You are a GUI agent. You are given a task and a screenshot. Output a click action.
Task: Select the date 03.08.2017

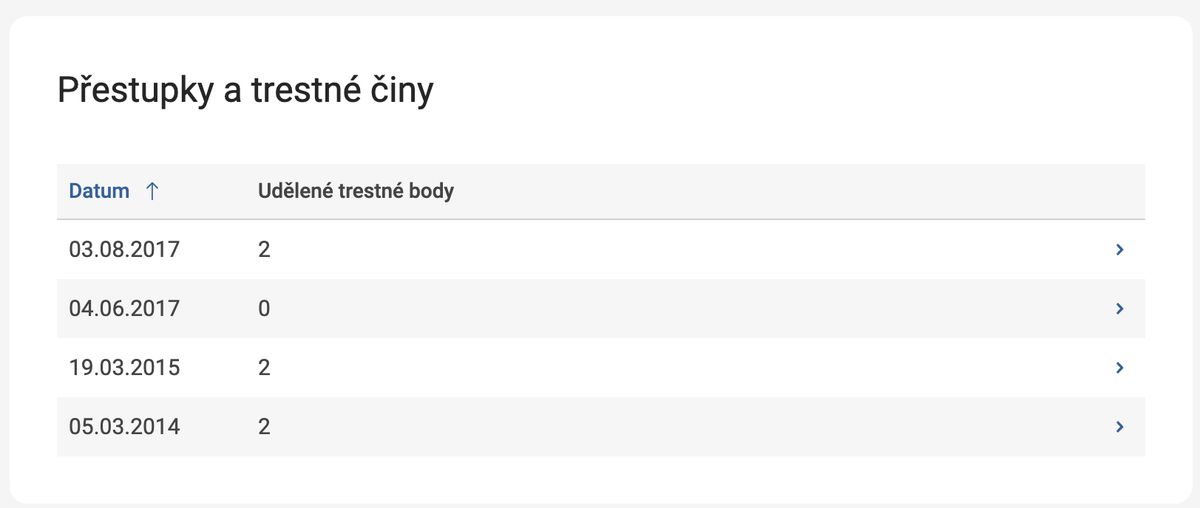tap(124, 250)
